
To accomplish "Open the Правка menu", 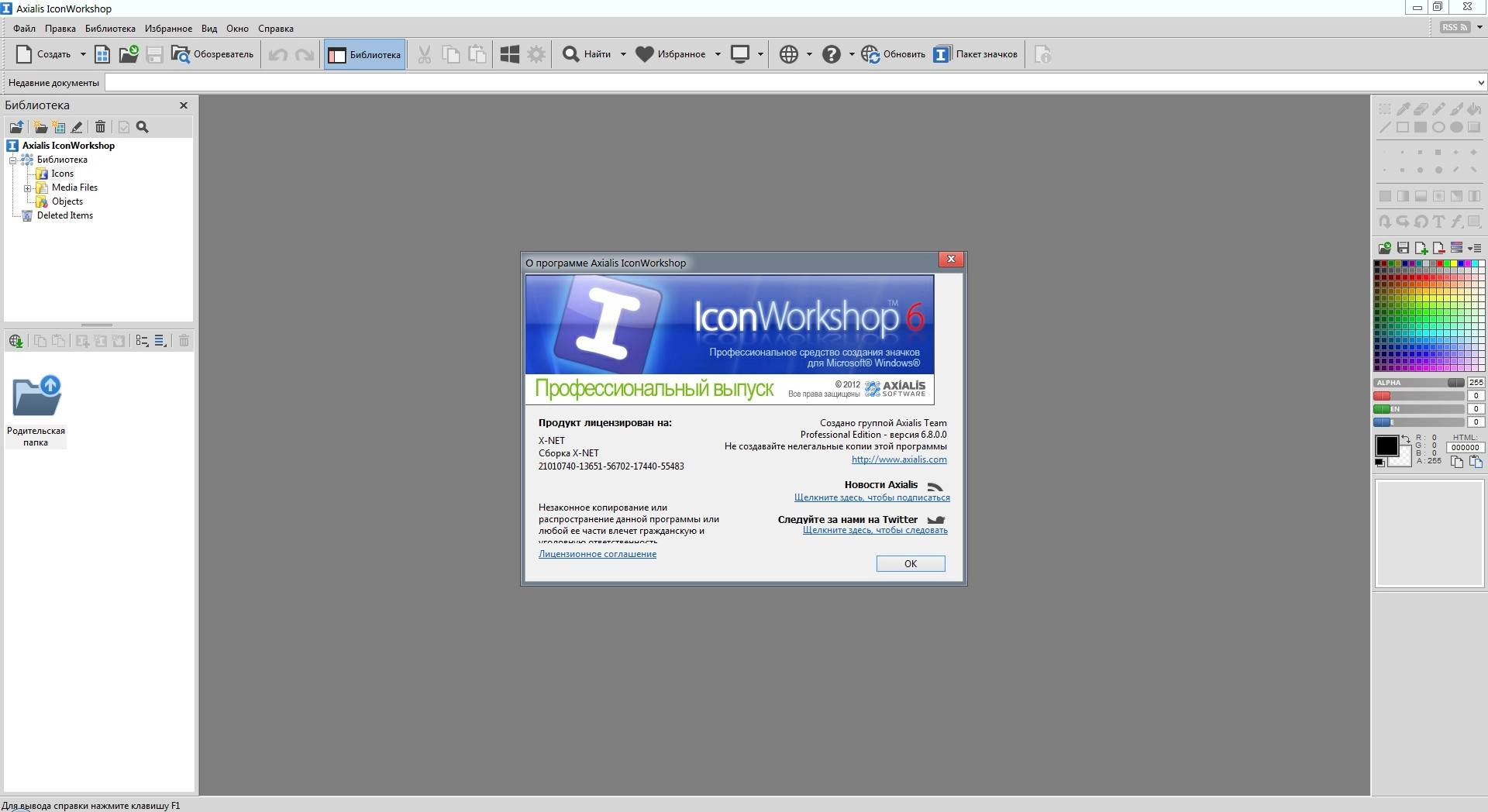I will tap(60, 29).
